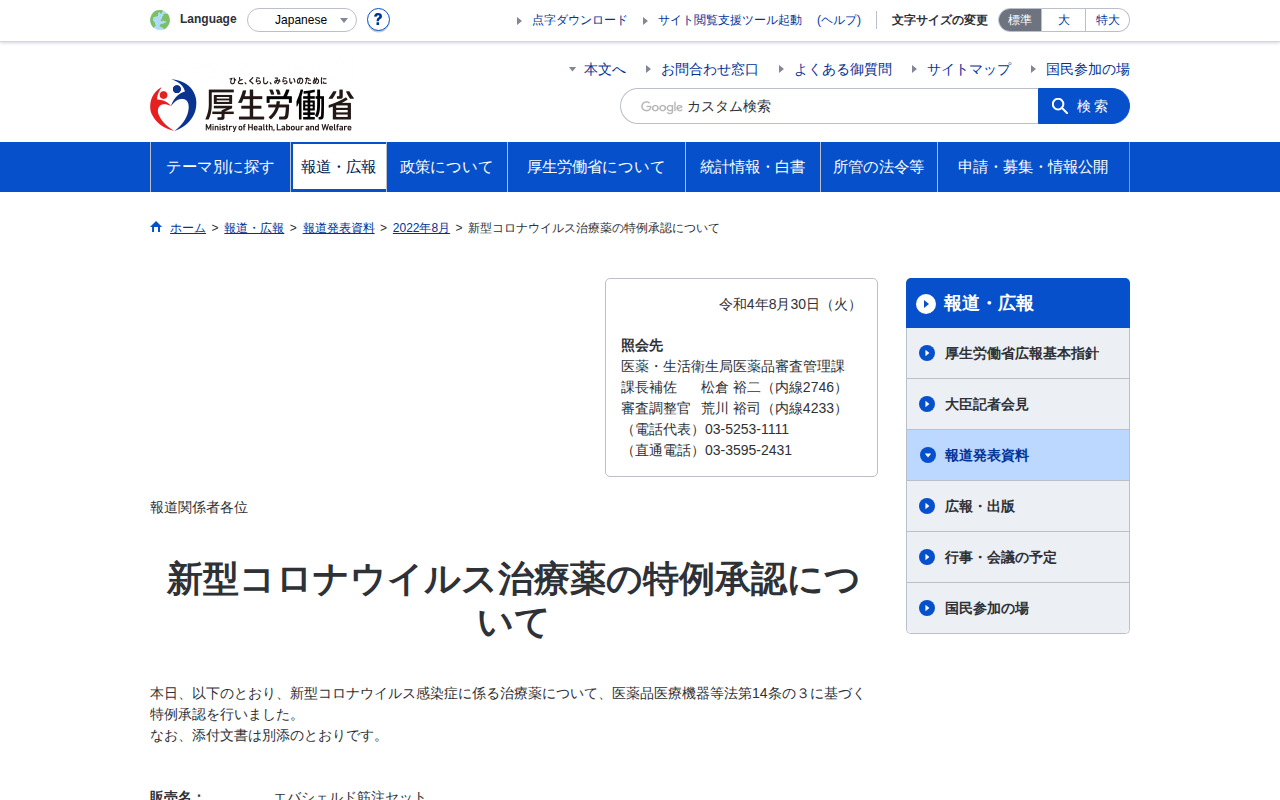Click circle arrow icon in 報道・広報 header
The width and height of the screenshot is (1280, 800).
(x=926, y=303)
